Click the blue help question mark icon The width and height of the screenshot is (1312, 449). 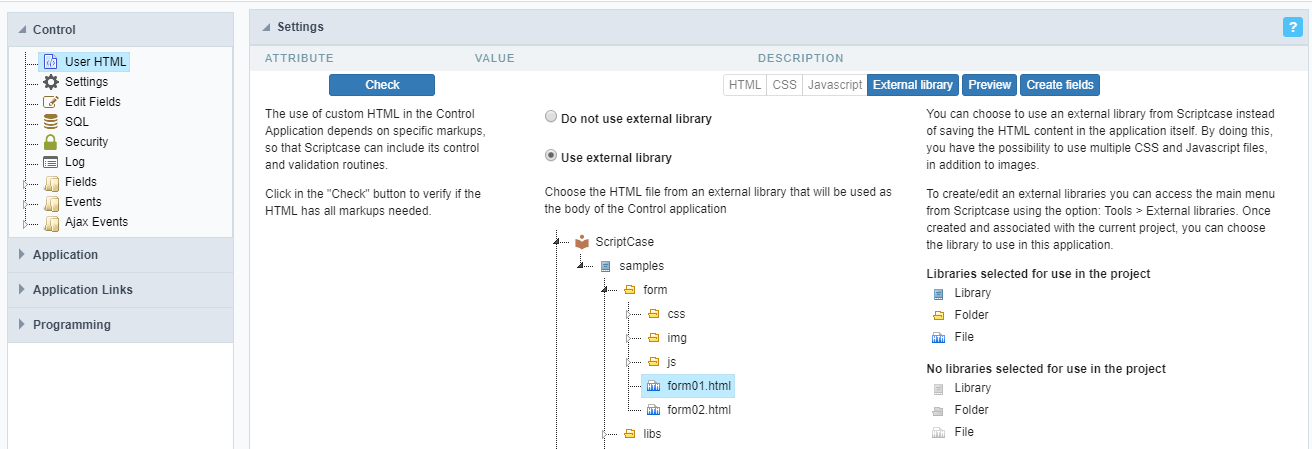[1291, 27]
